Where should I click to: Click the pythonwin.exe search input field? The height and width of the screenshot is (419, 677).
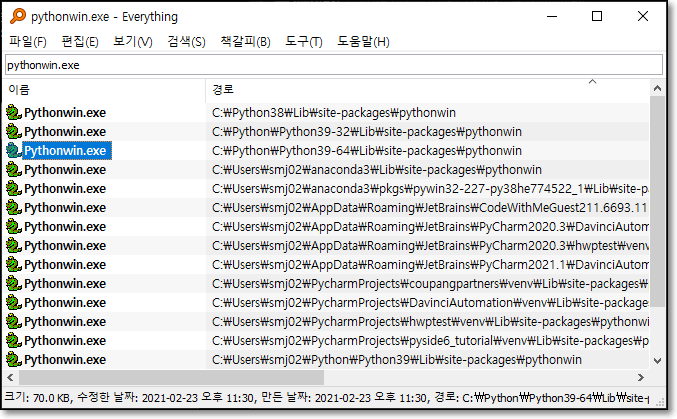(334, 65)
